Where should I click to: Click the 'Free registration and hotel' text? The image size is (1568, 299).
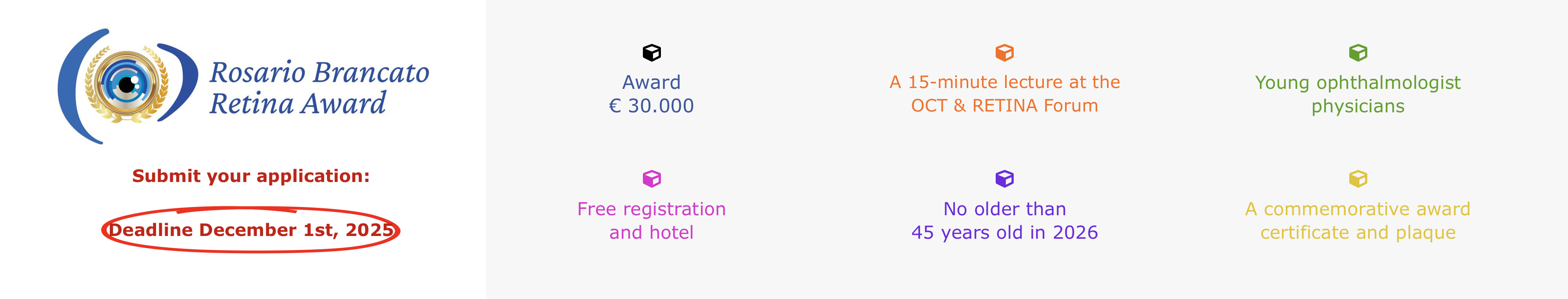coord(651,221)
